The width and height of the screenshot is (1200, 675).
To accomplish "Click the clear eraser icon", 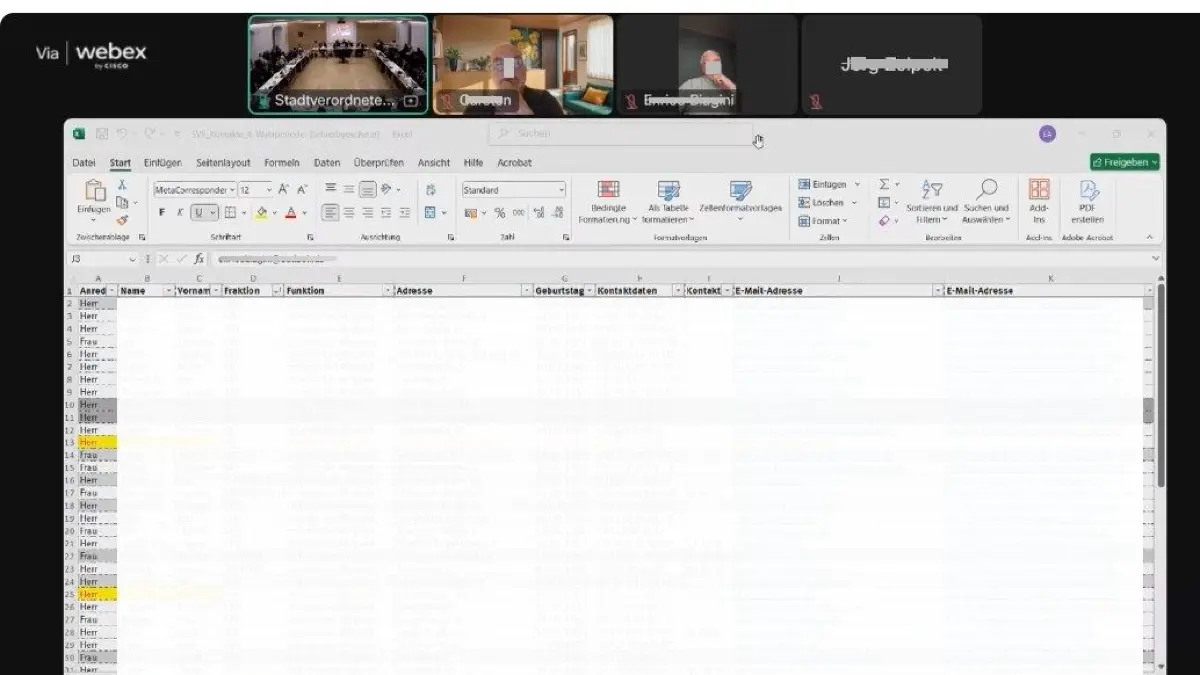I will [884, 220].
